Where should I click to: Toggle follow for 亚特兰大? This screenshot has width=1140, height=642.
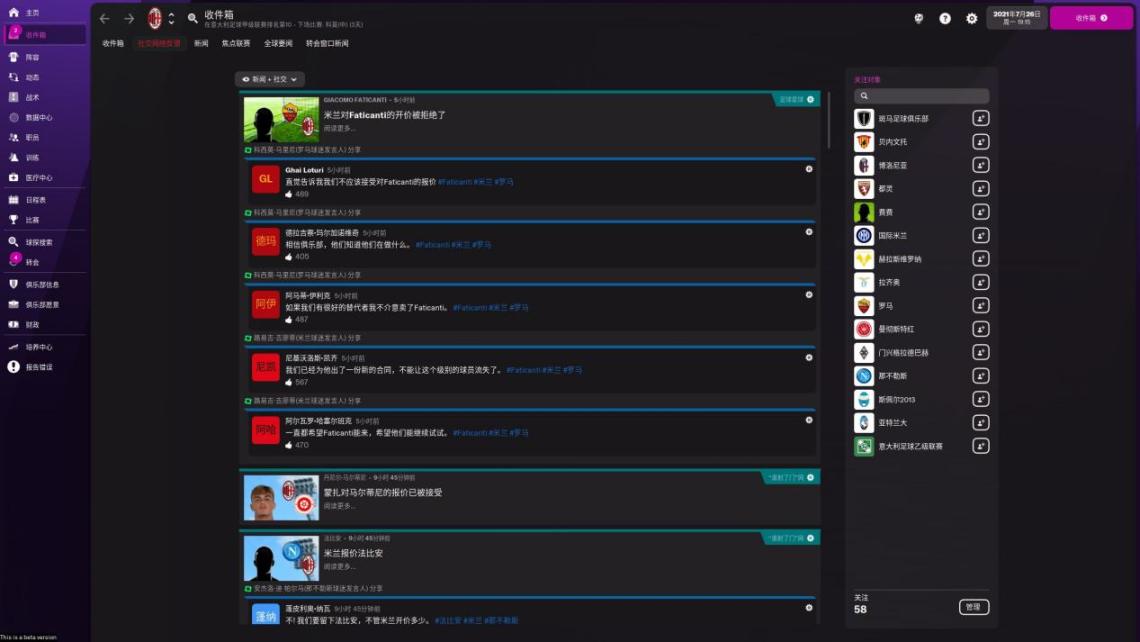(x=980, y=422)
